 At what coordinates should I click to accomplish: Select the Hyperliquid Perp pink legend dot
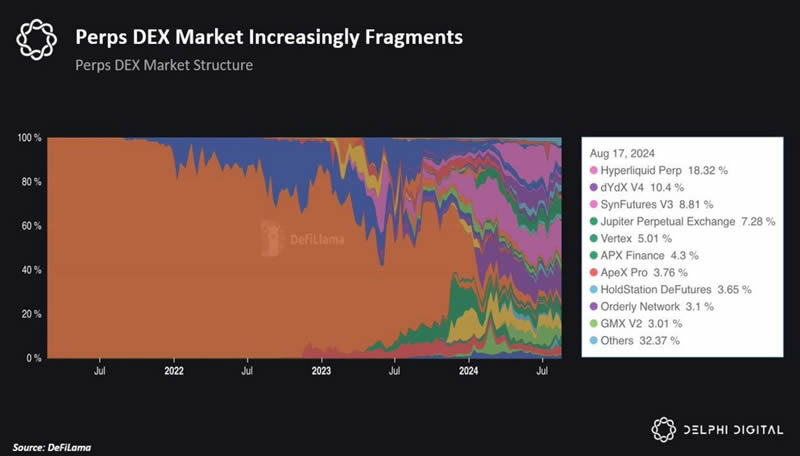pos(593,170)
